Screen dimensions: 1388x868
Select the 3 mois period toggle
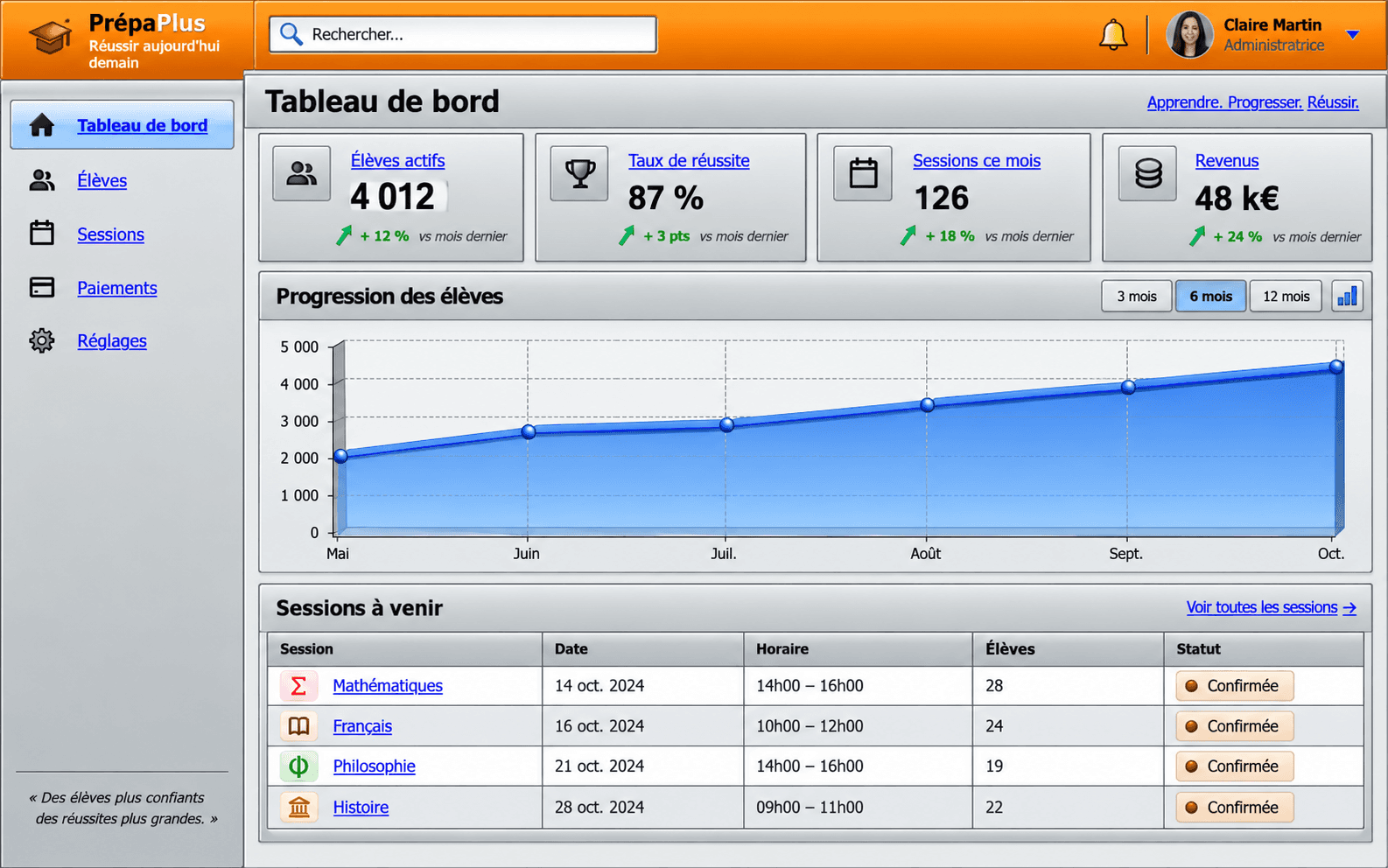click(1136, 296)
